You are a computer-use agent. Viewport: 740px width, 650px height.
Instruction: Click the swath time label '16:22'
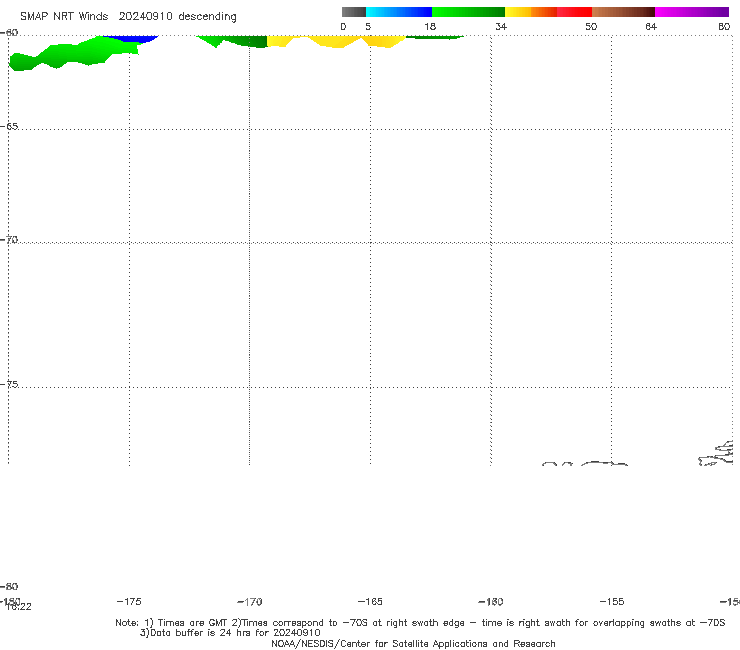tap(19, 607)
